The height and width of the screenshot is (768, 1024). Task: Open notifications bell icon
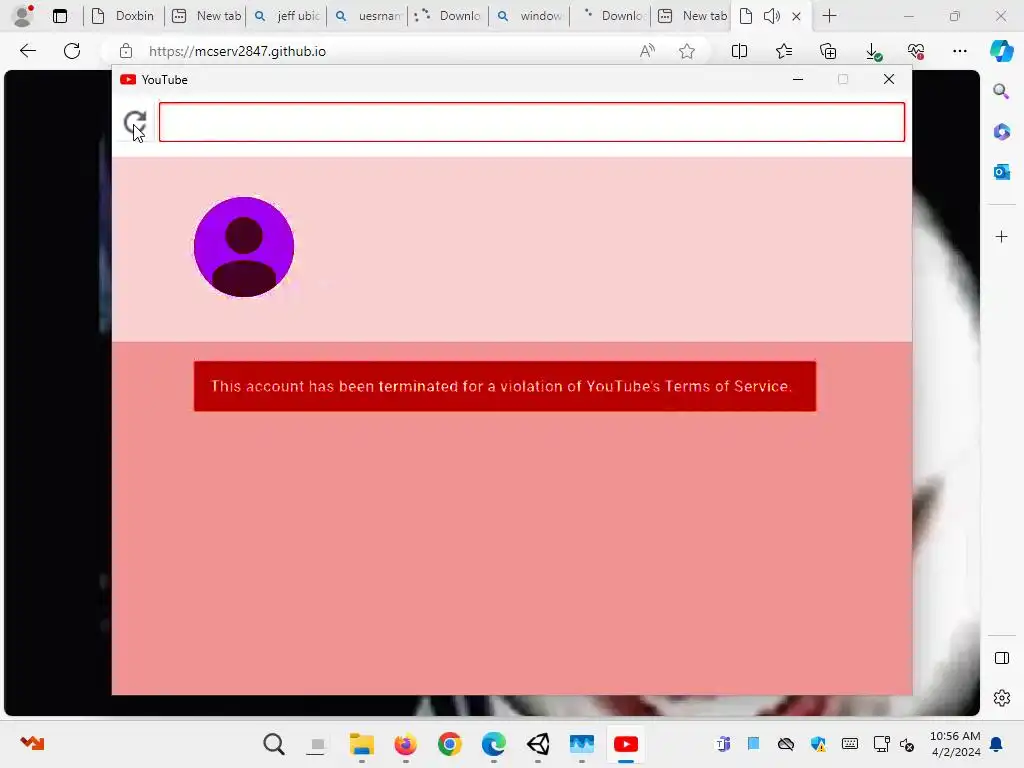tap(996, 744)
